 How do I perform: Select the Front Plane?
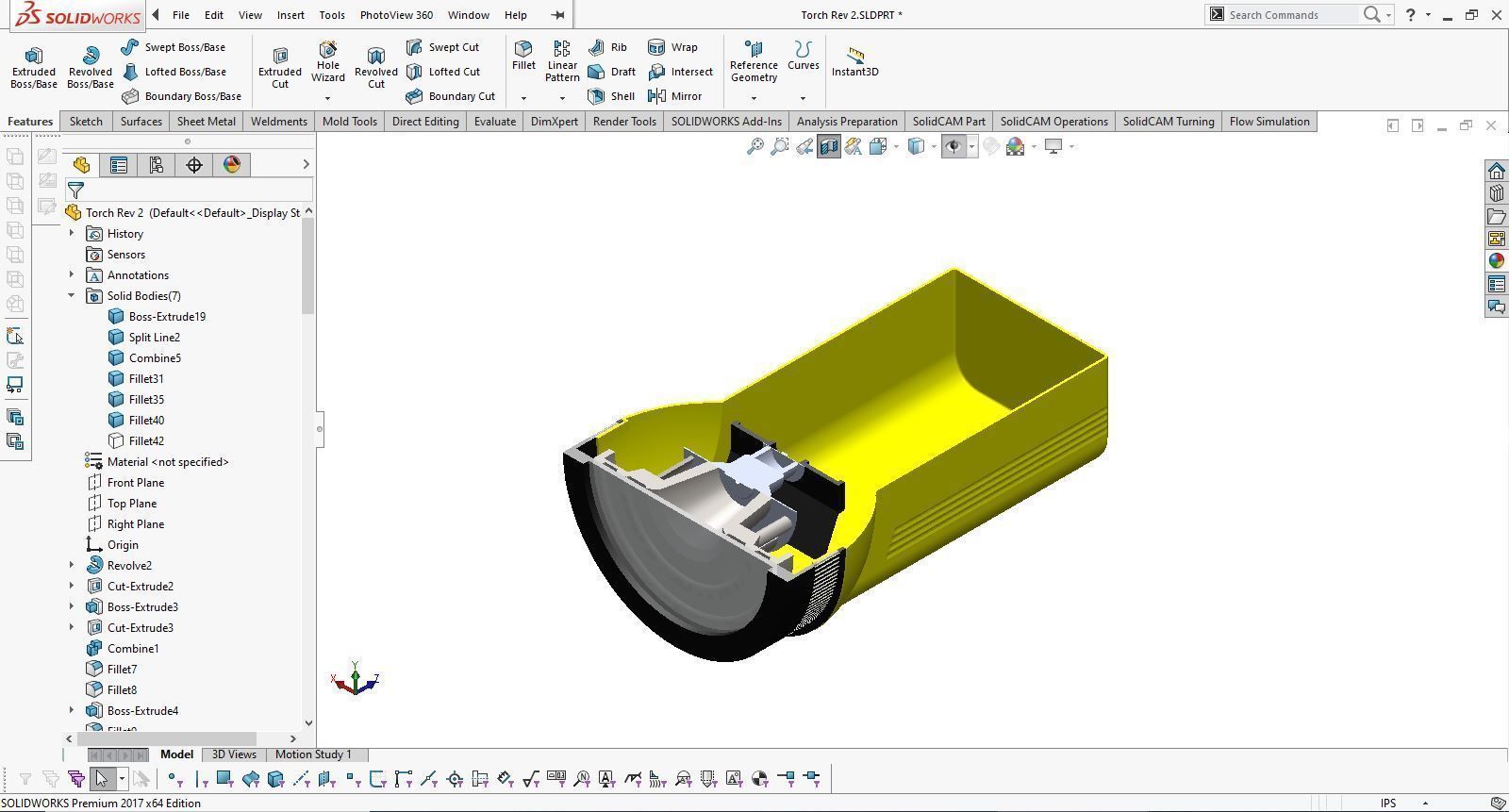pyautogui.click(x=124, y=482)
